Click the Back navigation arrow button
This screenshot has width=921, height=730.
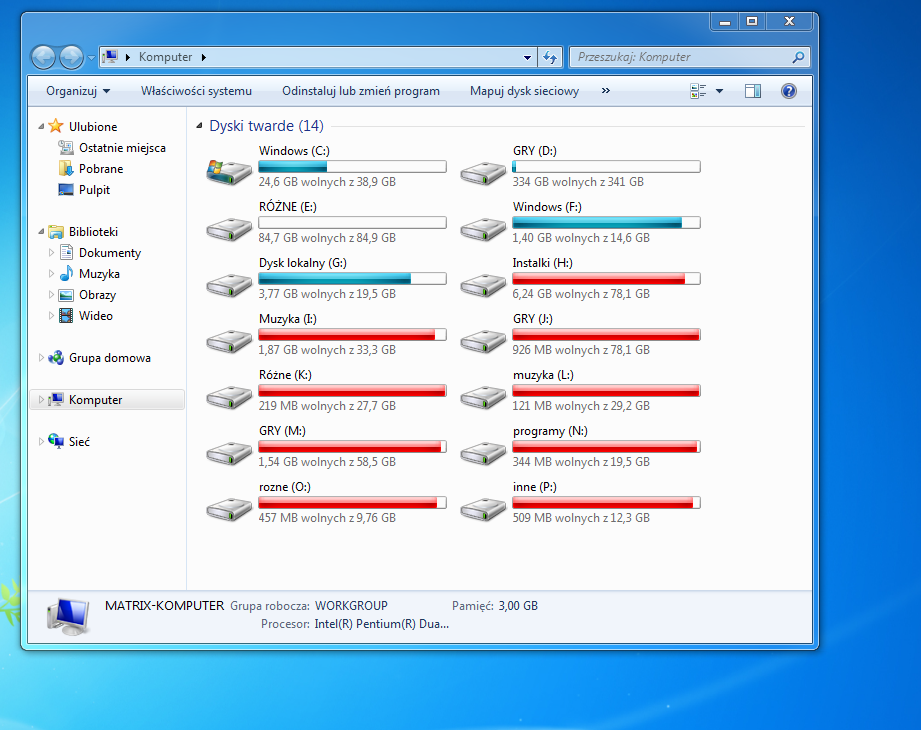pos(43,58)
